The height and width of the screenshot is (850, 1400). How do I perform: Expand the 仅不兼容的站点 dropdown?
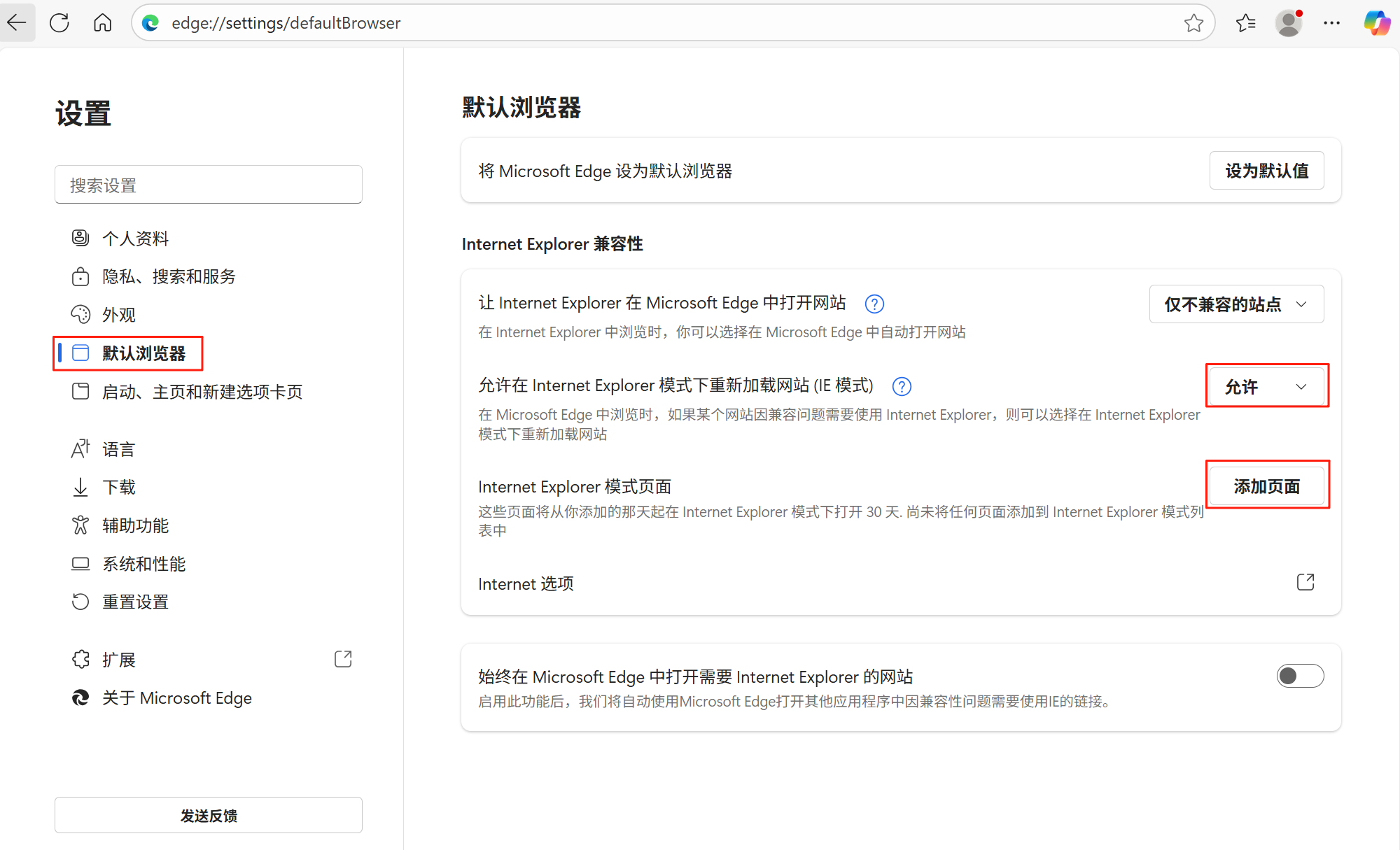(1236, 304)
